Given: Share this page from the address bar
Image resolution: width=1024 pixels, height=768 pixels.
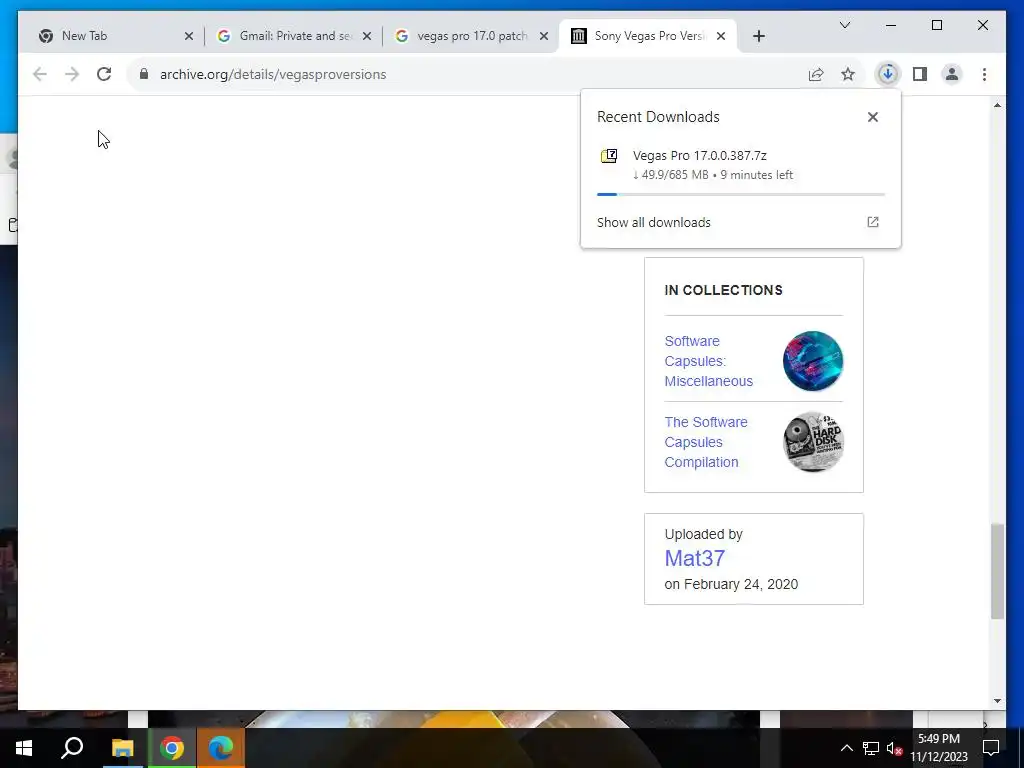Looking at the screenshot, I should coord(816,74).
